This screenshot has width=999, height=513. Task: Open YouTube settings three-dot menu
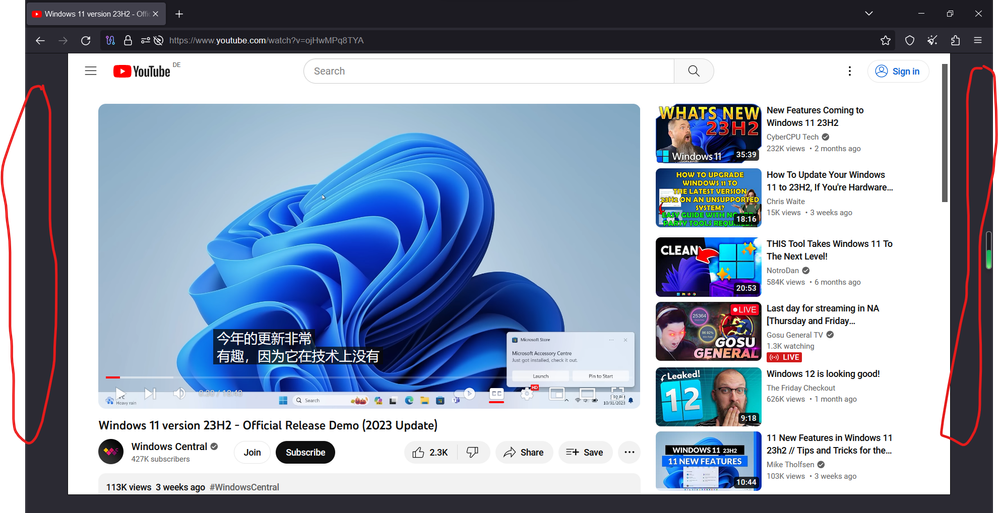click(x=849, y=71)
